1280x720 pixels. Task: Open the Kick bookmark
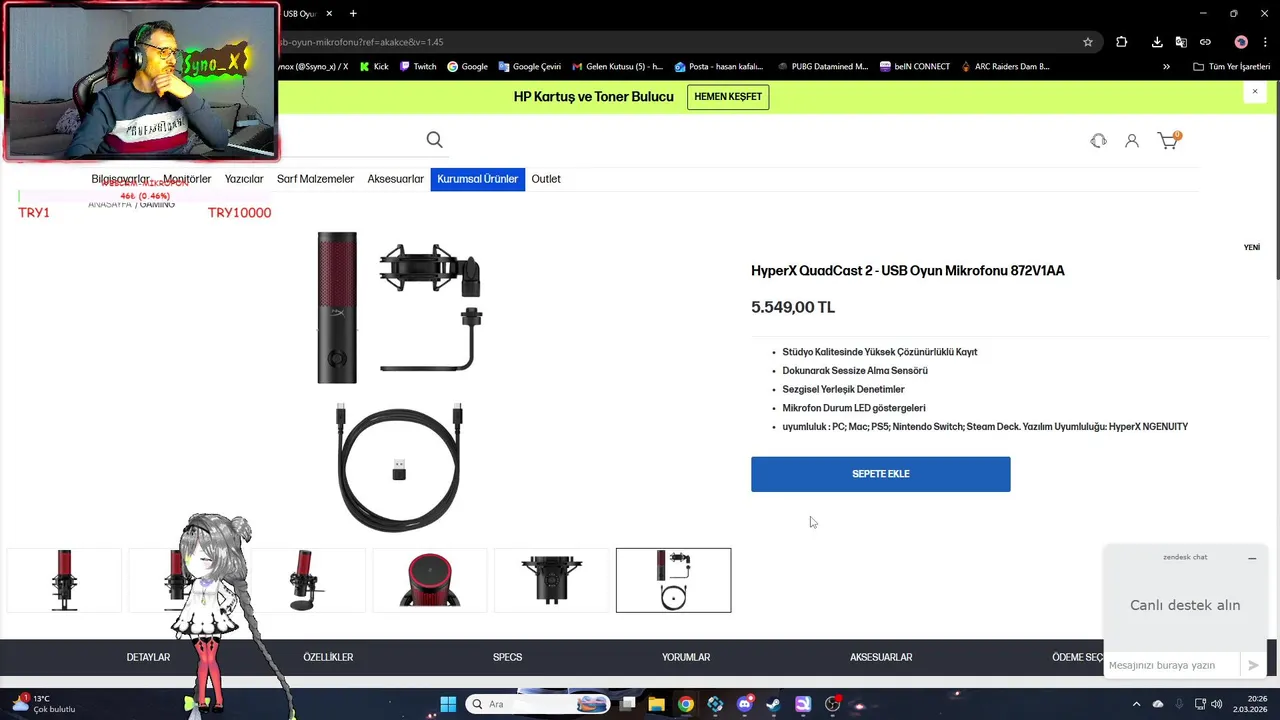tap(373, 67)
